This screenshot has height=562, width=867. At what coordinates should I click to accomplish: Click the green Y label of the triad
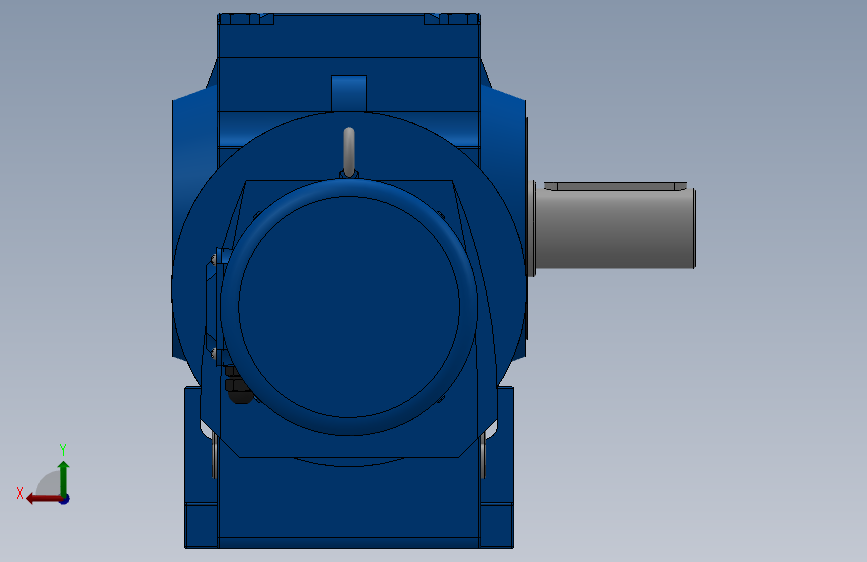(63, 450)
